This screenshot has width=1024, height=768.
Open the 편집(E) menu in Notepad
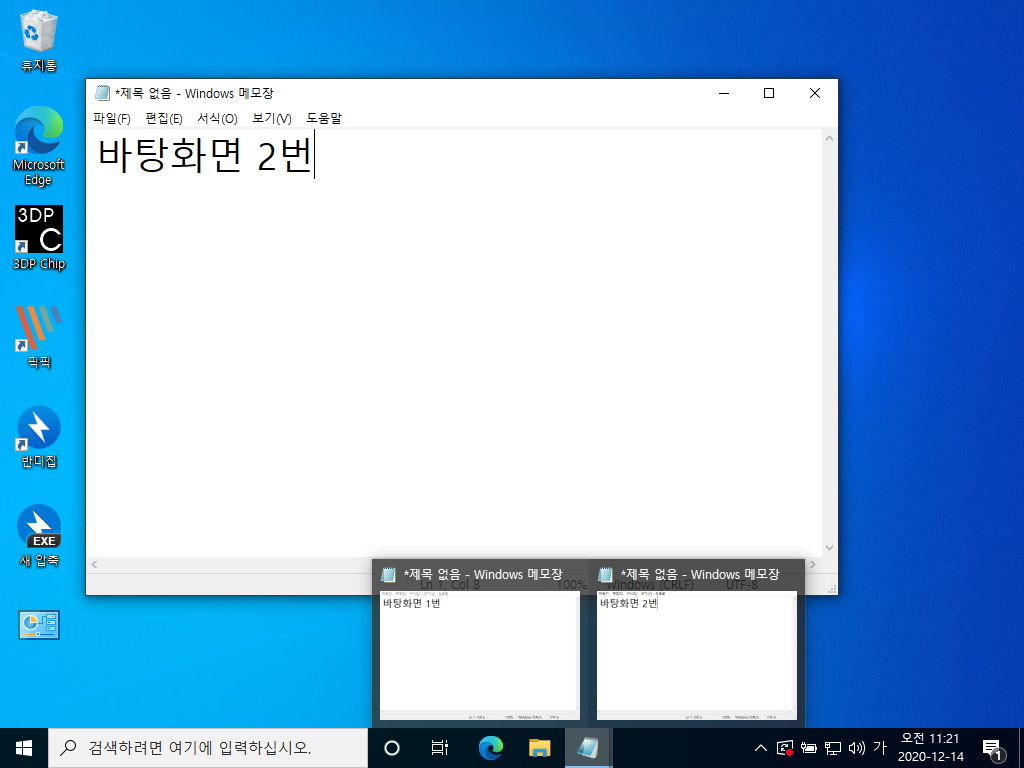point(163,118)
